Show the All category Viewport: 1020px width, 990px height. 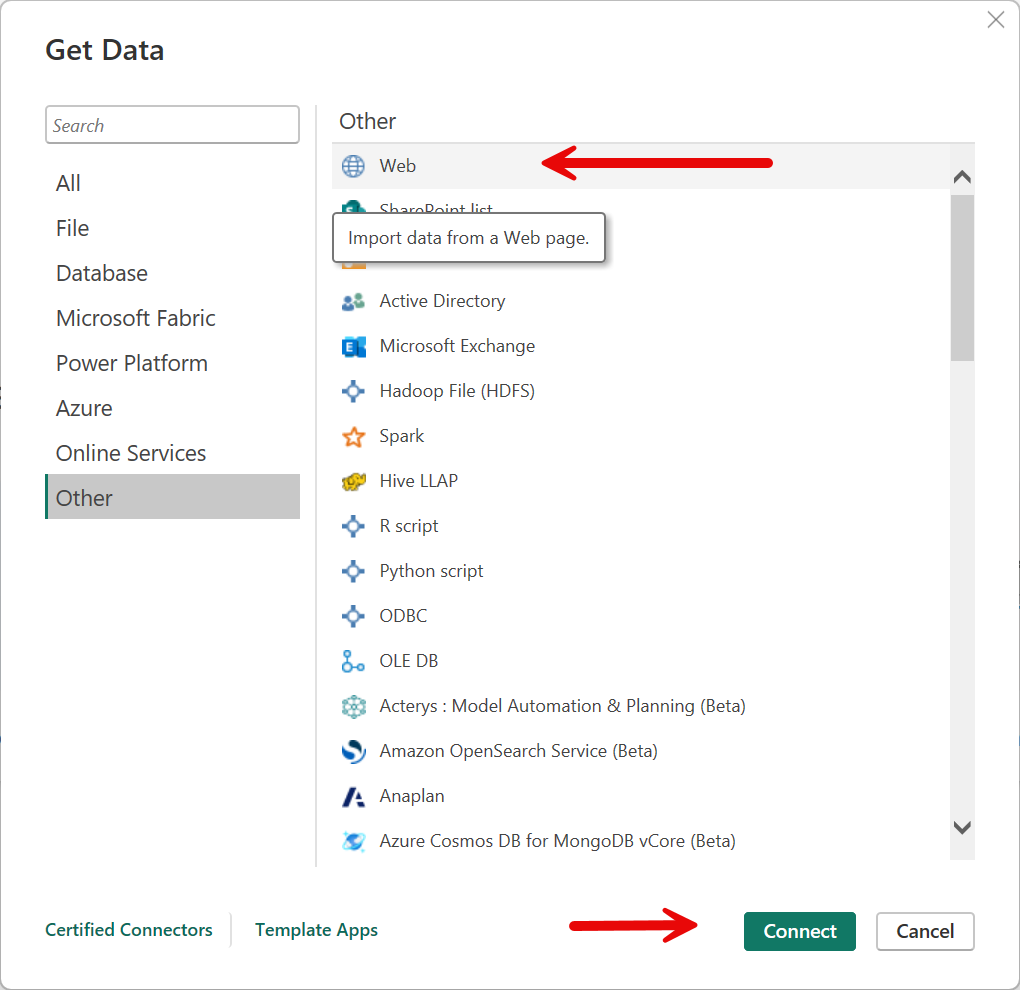pos(172,183)
